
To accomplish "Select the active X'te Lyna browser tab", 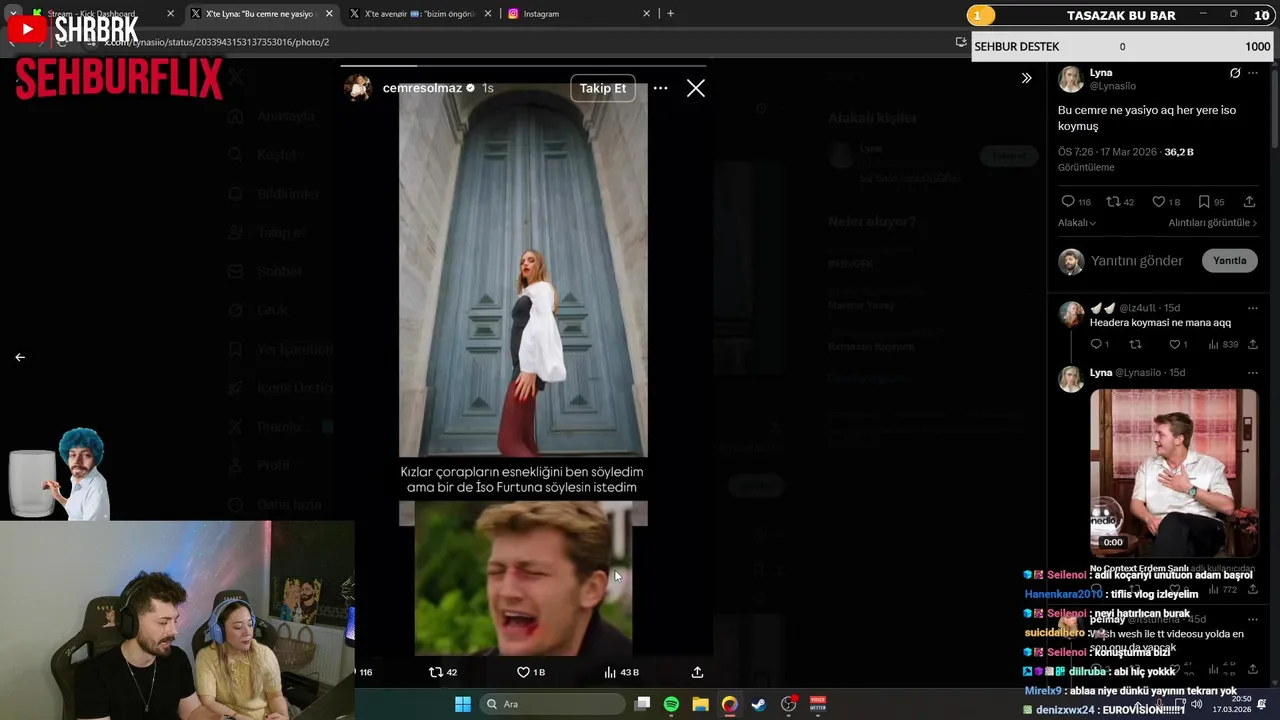I will point(260,14).
